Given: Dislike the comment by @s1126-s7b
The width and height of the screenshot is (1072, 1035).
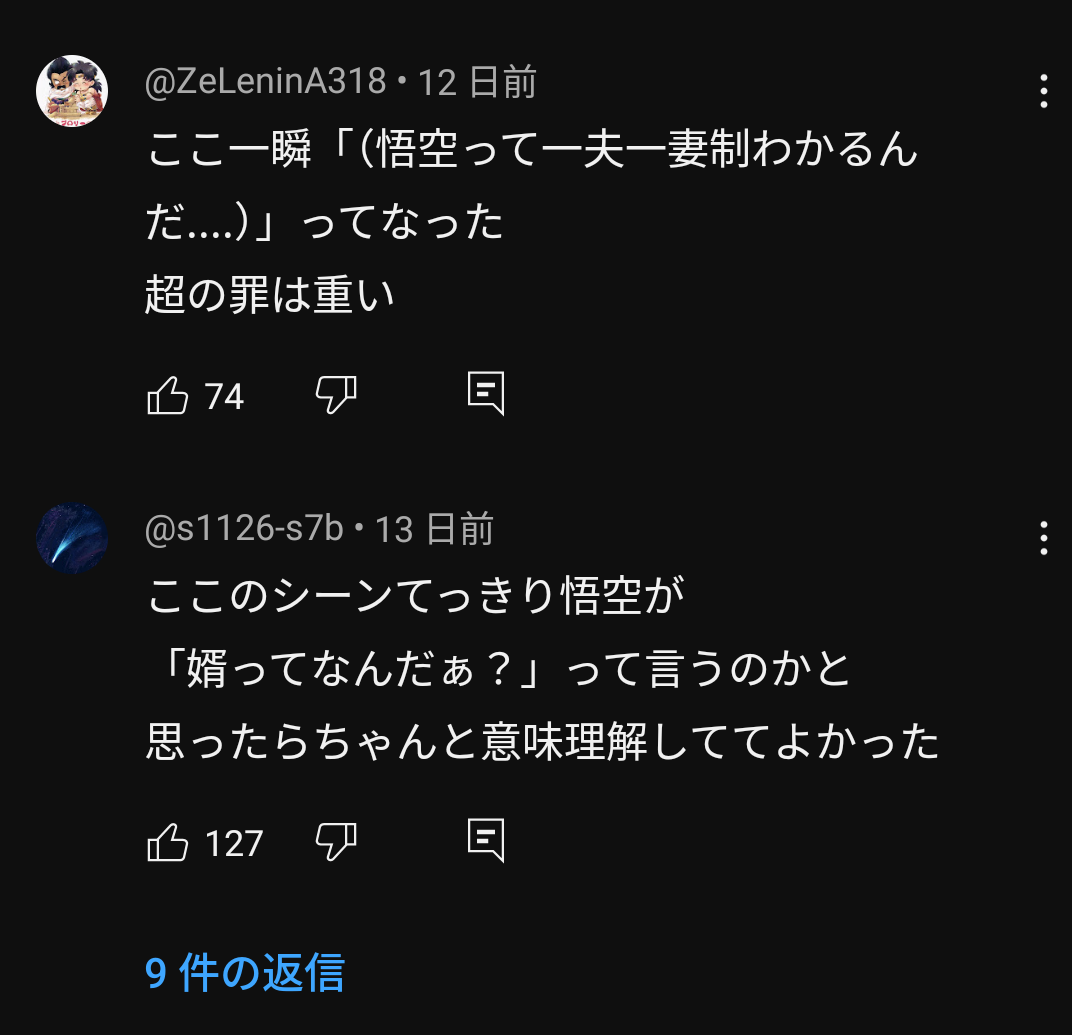Looking at the screenshot, I should tap(336, 843).
